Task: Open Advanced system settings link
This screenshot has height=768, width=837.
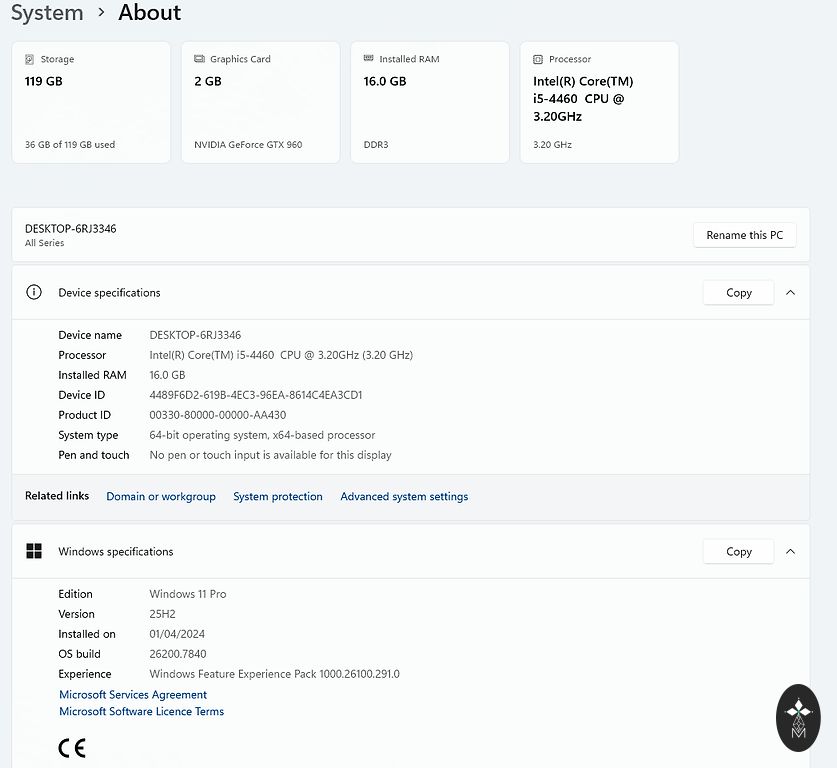Action: [404, 497]
